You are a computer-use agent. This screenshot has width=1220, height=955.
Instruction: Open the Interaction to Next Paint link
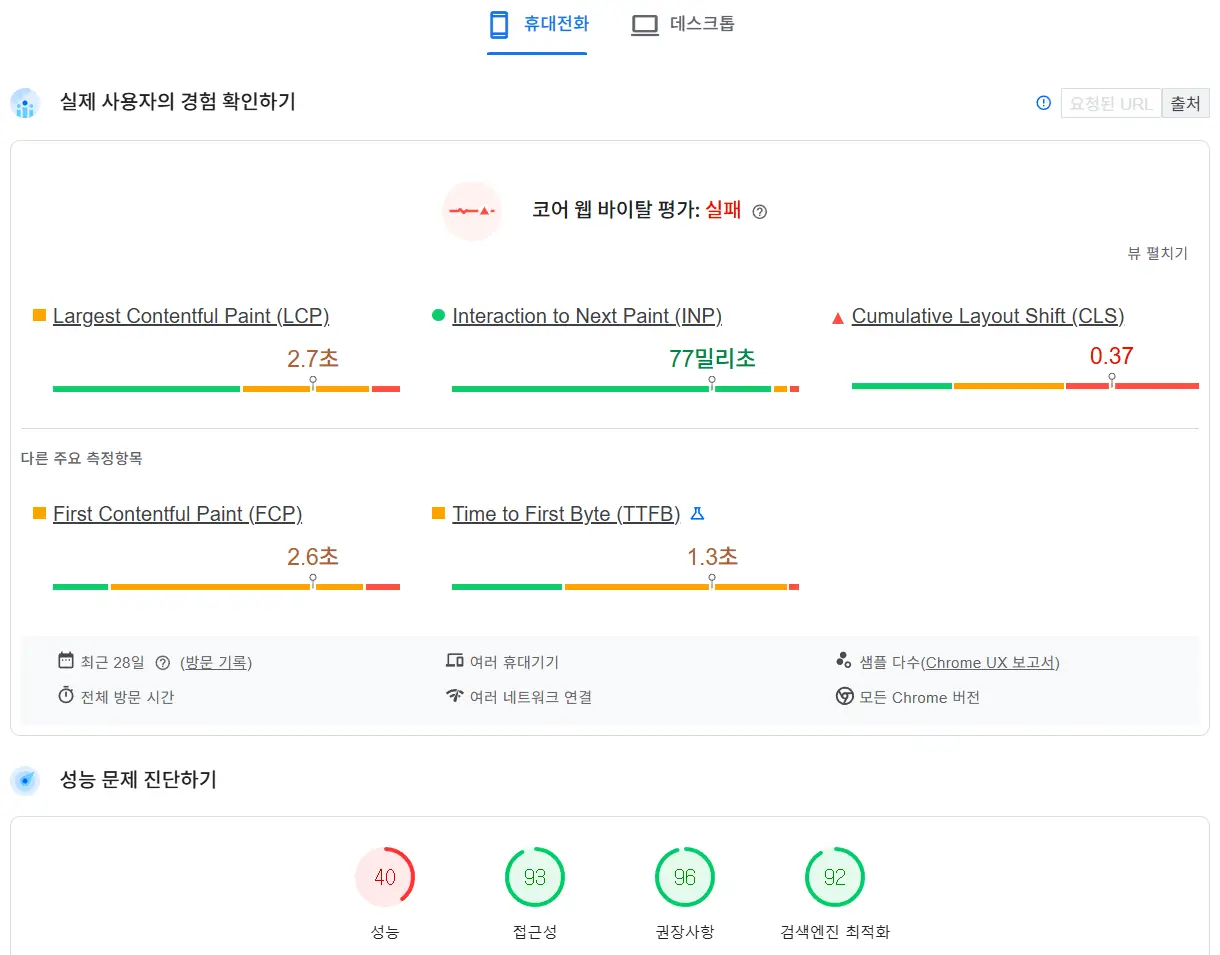point(587,316)
